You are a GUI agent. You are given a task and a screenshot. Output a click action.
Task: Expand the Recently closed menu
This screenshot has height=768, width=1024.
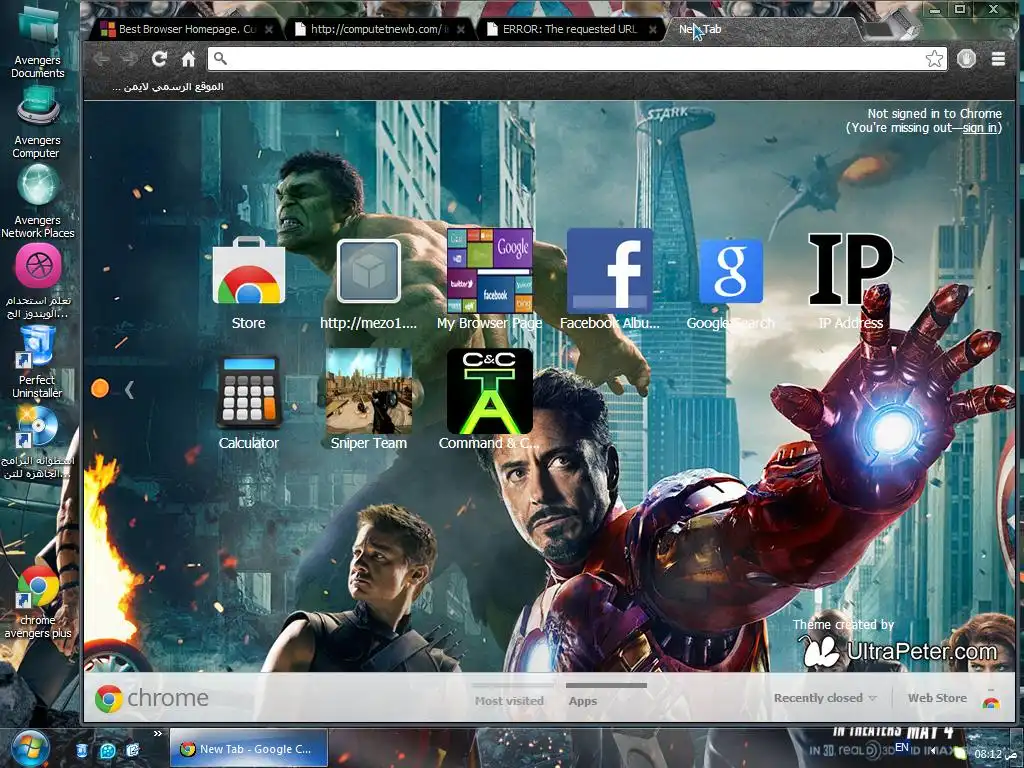coord(824,697)
